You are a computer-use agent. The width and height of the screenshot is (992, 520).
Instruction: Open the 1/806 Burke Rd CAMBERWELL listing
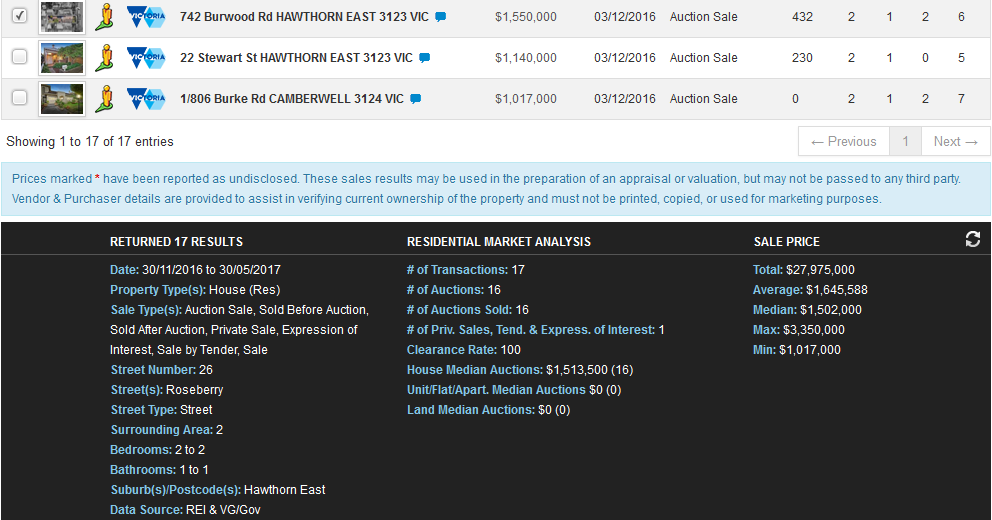(292, 99)
